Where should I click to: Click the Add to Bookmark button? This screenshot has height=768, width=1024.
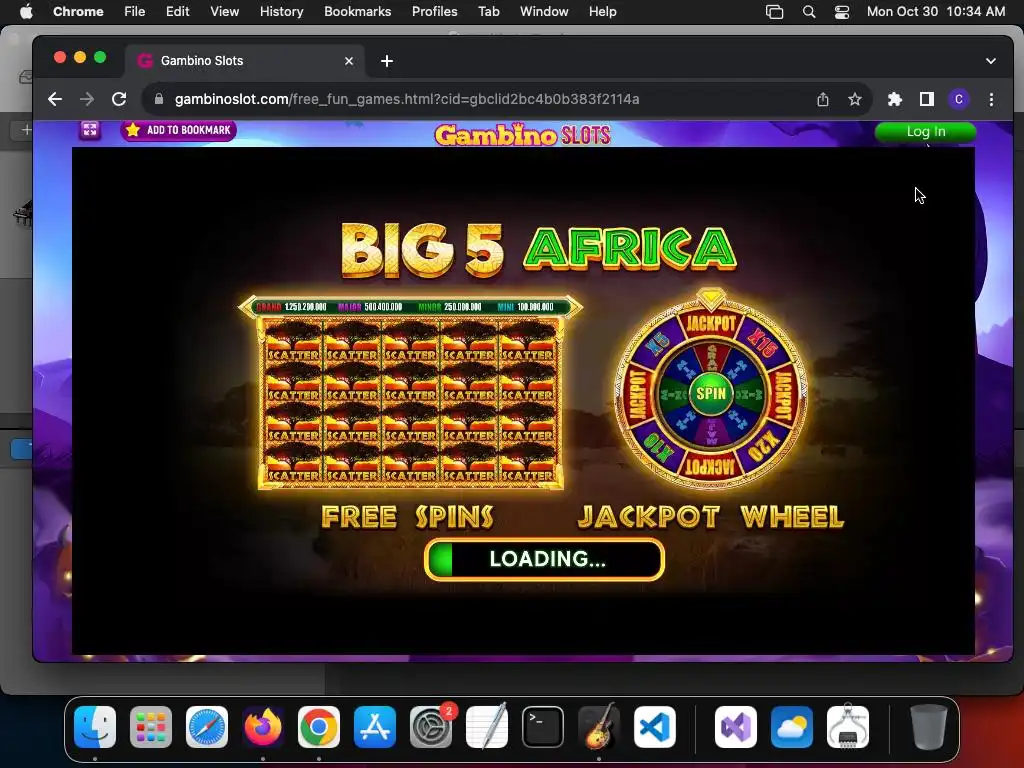tap(179, 130)
